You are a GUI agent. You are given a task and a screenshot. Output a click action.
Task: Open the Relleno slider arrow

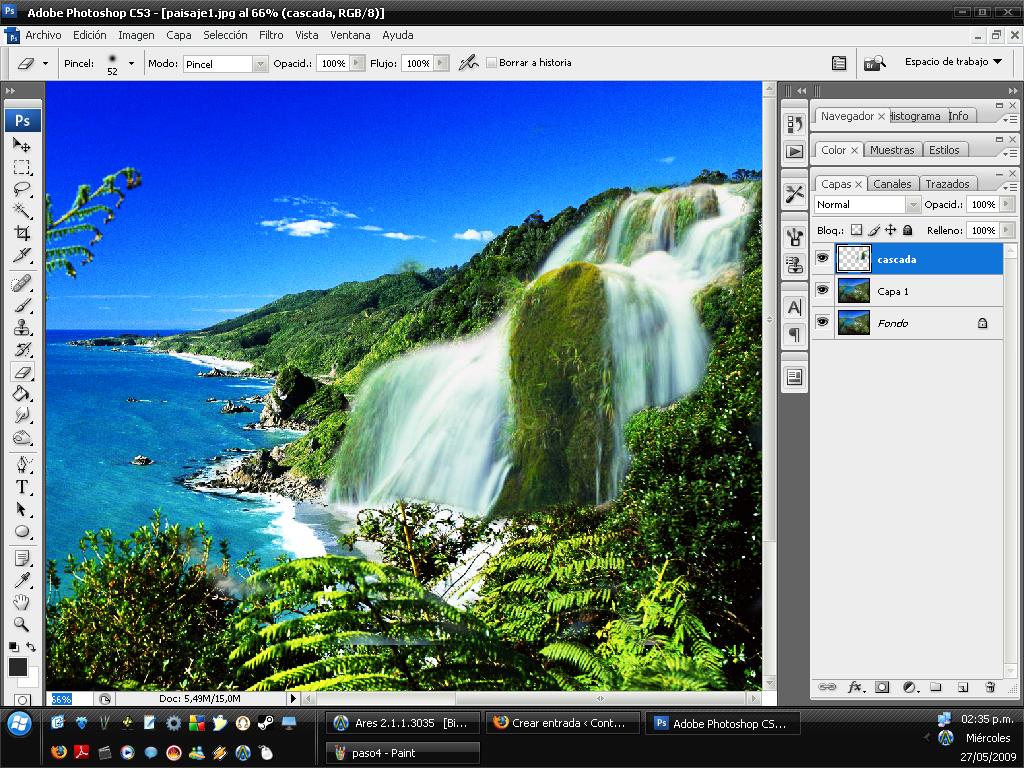(x=1006, y=230)
